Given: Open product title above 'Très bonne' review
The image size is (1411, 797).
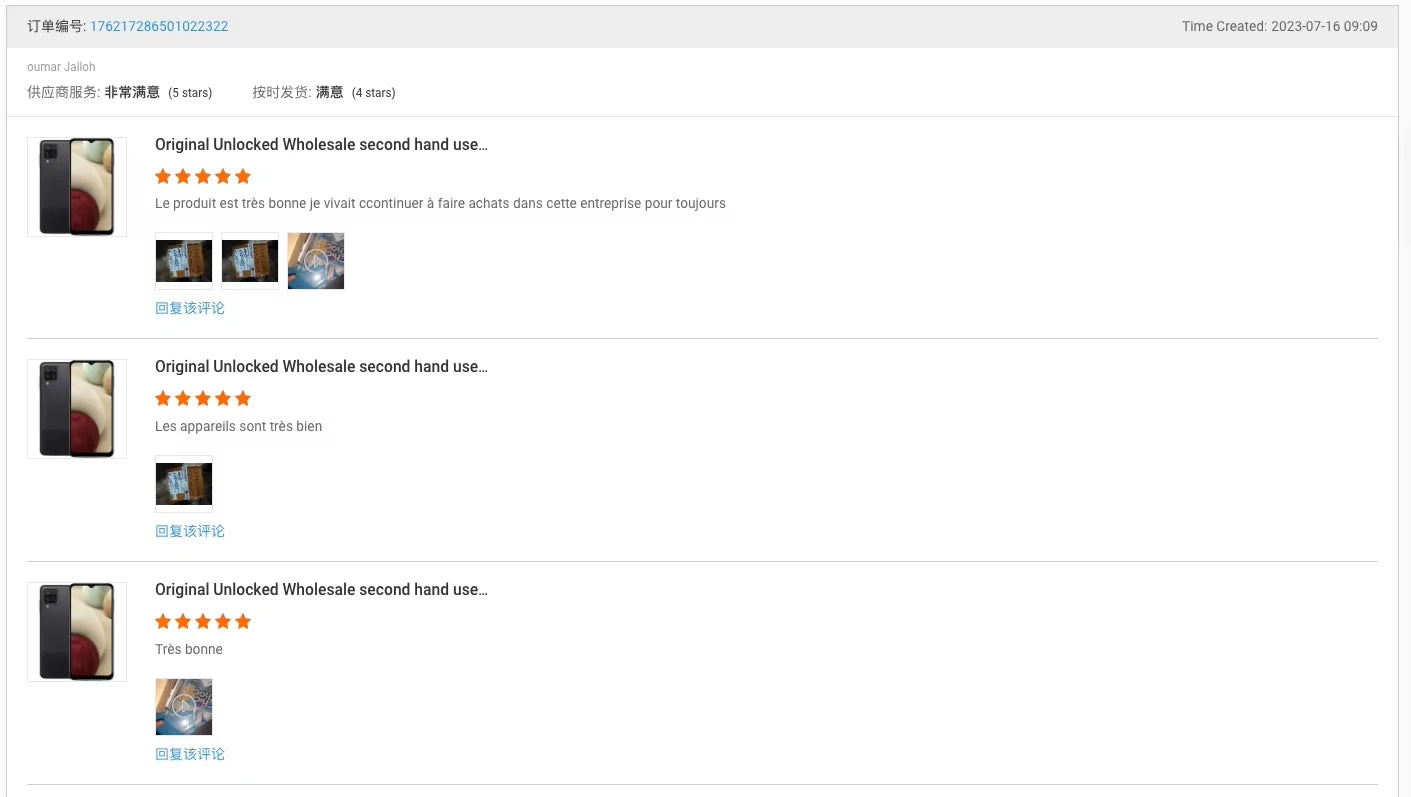Looking at the screenshot, I should click(x=321, y=590).
